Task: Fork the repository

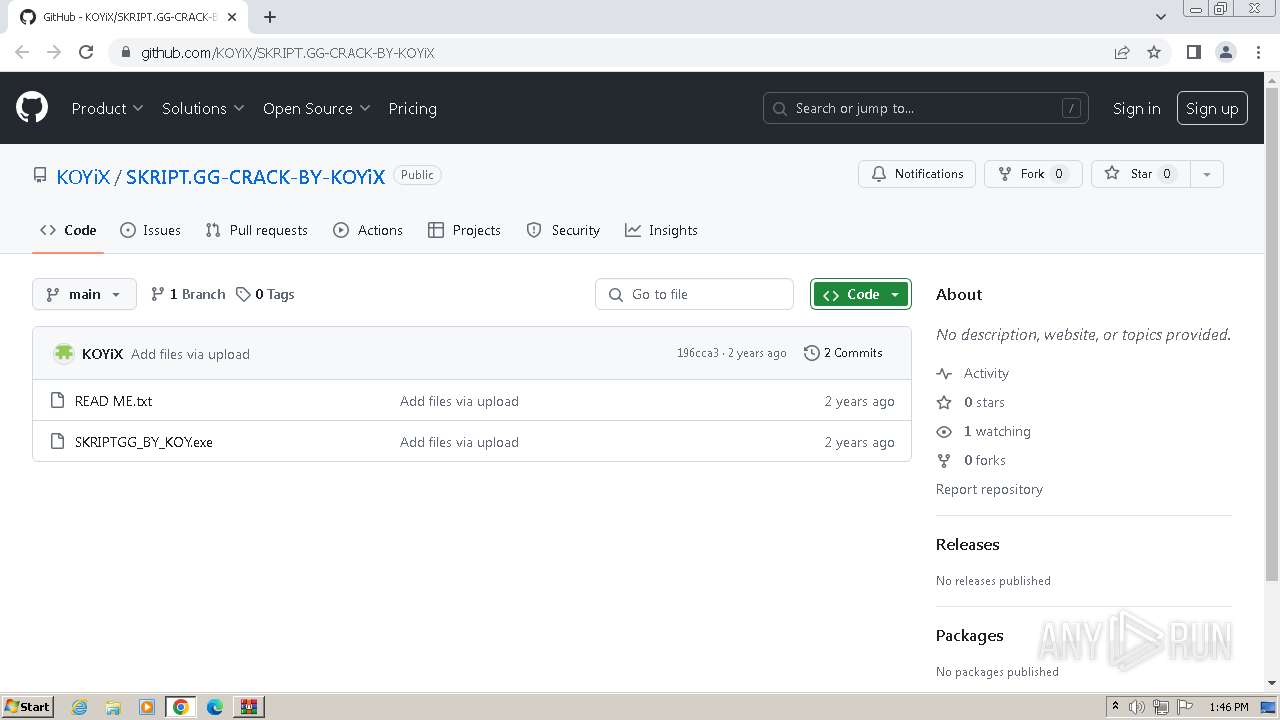Action: click(1033, 174)
